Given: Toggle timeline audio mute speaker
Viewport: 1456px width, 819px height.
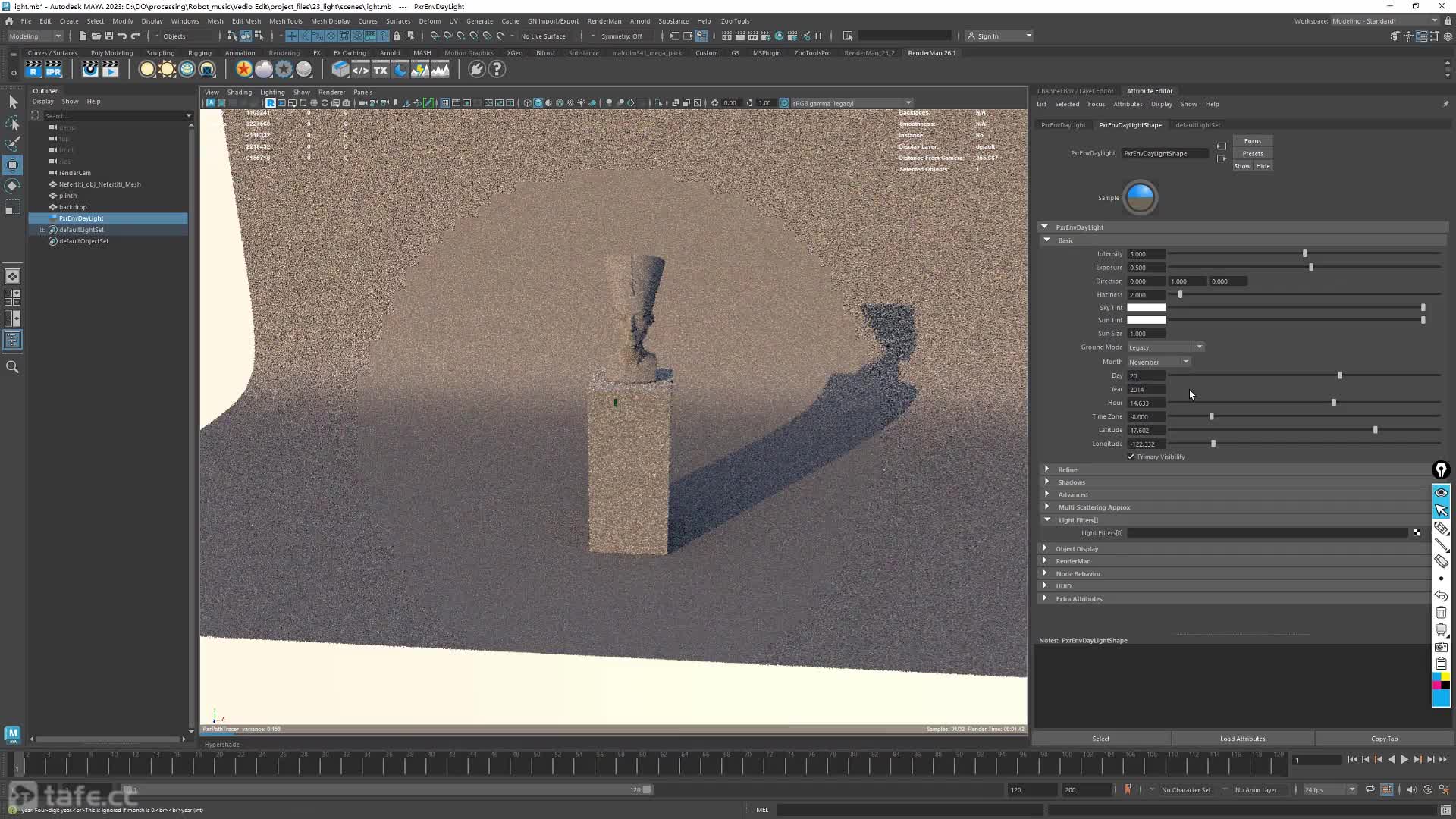Looking at the screenshot, I should tap(1411, 789).
